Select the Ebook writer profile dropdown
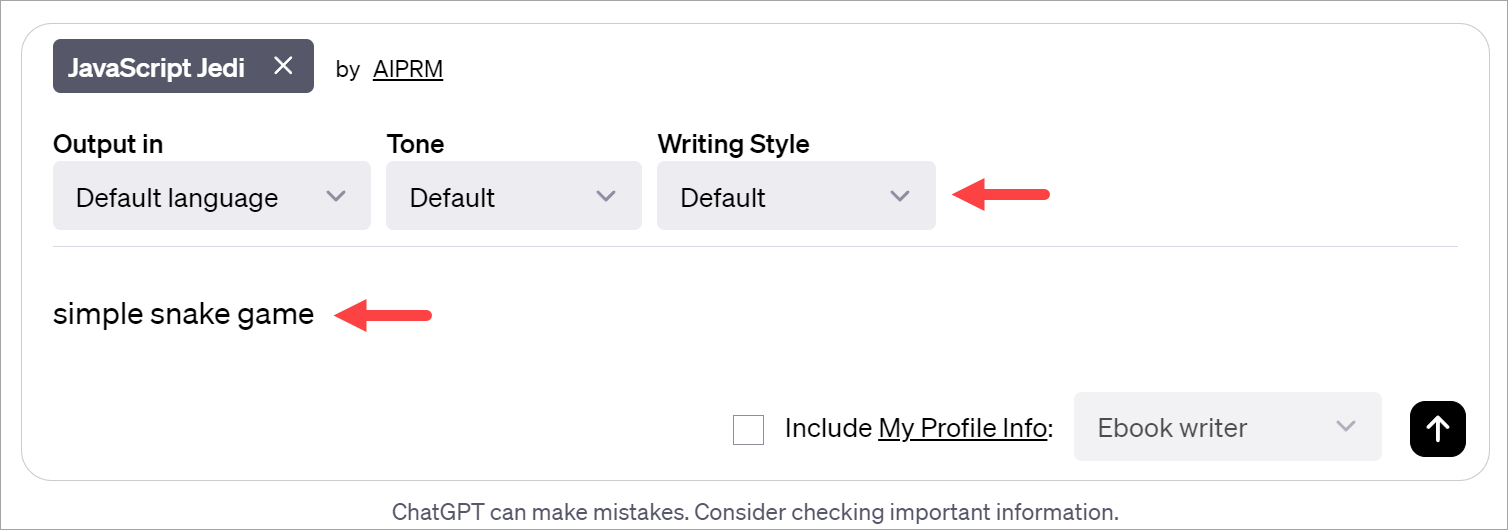 click(1226, 427)
